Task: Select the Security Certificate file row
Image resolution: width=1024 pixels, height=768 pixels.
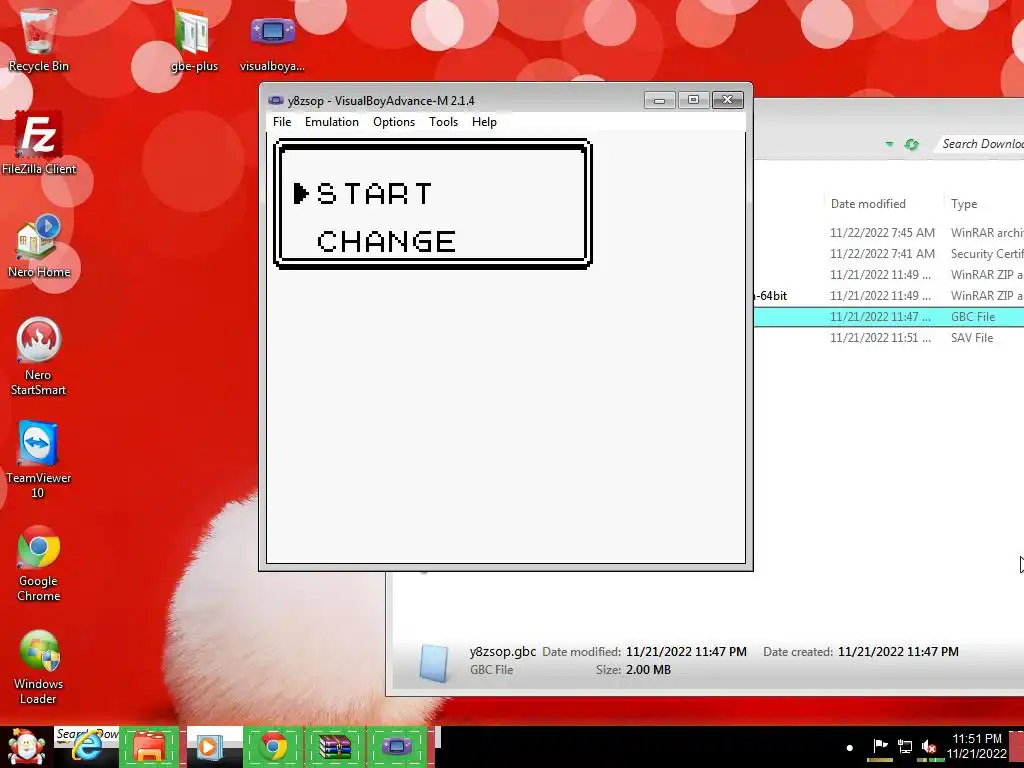Action: click(x=888, y=253)
